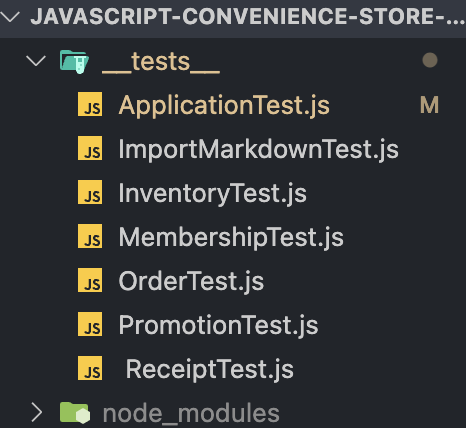Open ImportMarkdownTest.js in the editor
Screen dimensions: 466x428
pos(258,149)
